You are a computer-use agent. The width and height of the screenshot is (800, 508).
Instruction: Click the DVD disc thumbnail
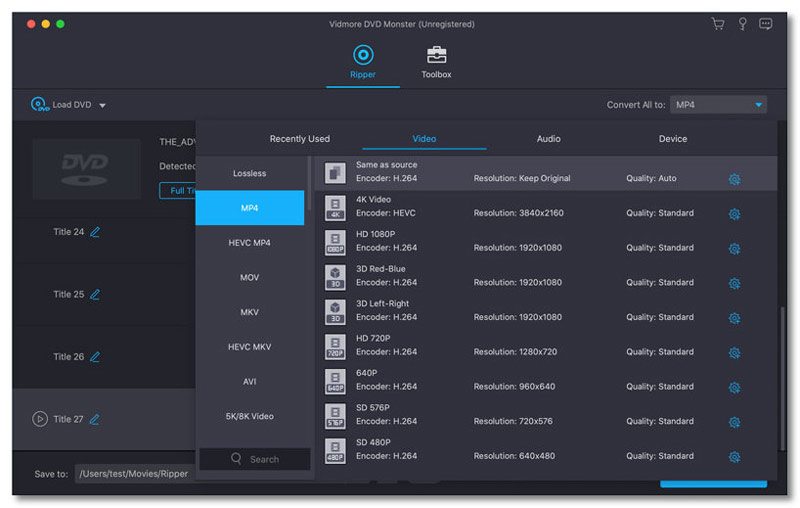pos(86,168)
